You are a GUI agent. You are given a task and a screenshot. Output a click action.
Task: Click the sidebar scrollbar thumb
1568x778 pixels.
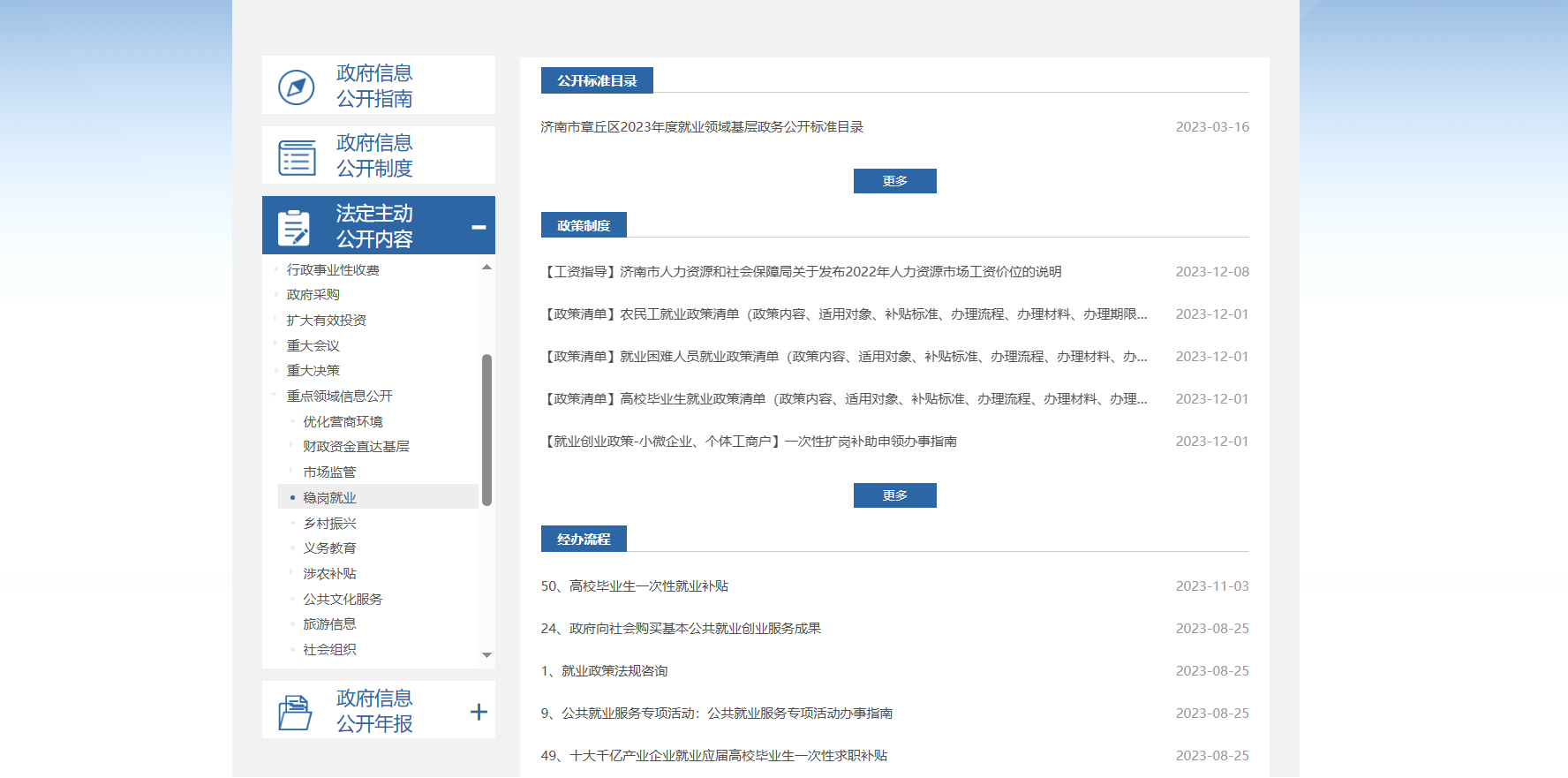[486, 429]
